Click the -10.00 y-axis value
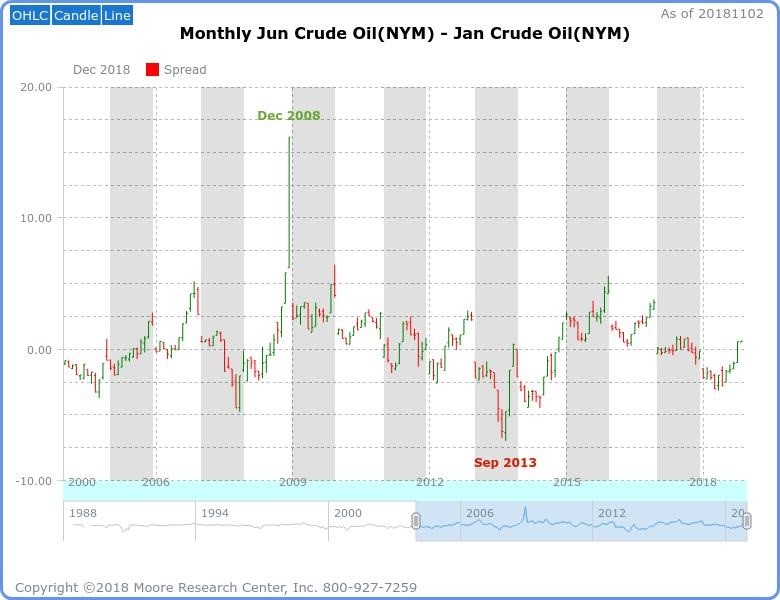 (x=34, y=481)
